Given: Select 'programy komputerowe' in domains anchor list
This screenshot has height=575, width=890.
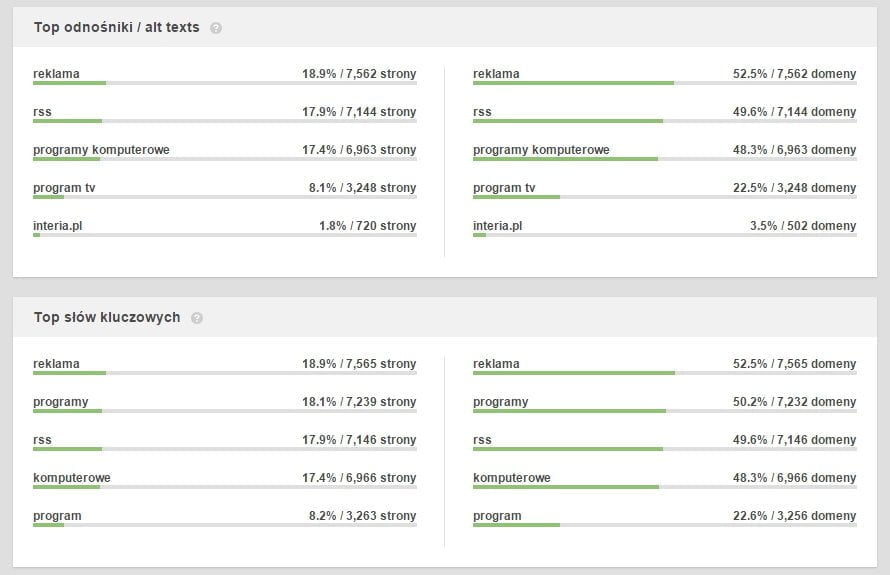Looking at the screenshot, I should tap(541, 150).
